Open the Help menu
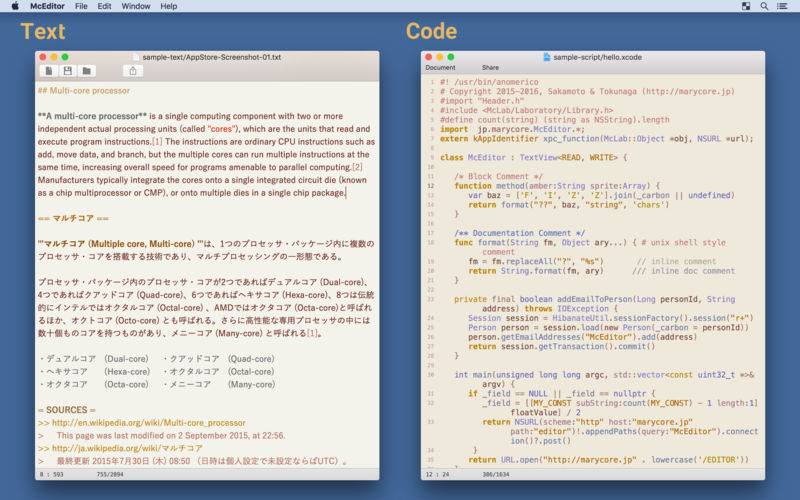The width and height of the screenshot is (800, 500). click(168, 6)
